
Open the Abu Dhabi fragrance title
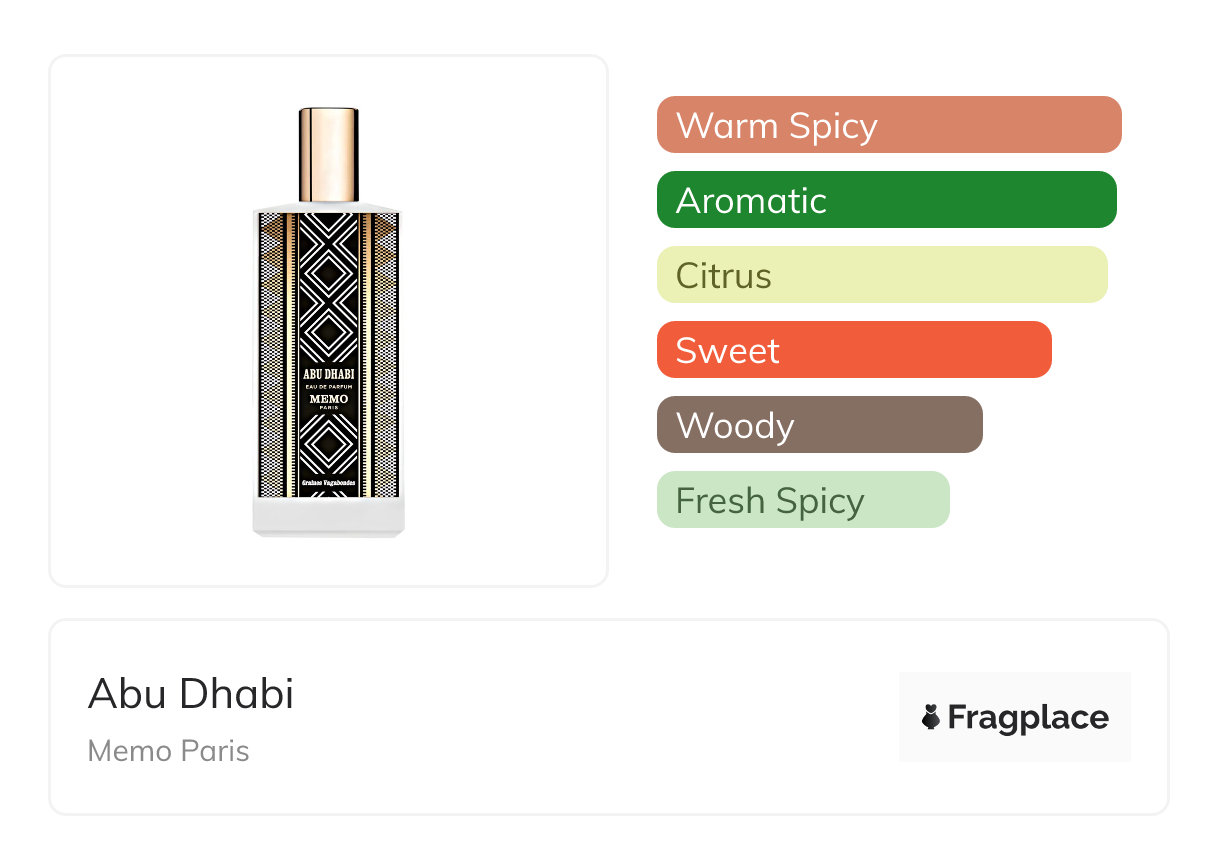coord(191,694)
